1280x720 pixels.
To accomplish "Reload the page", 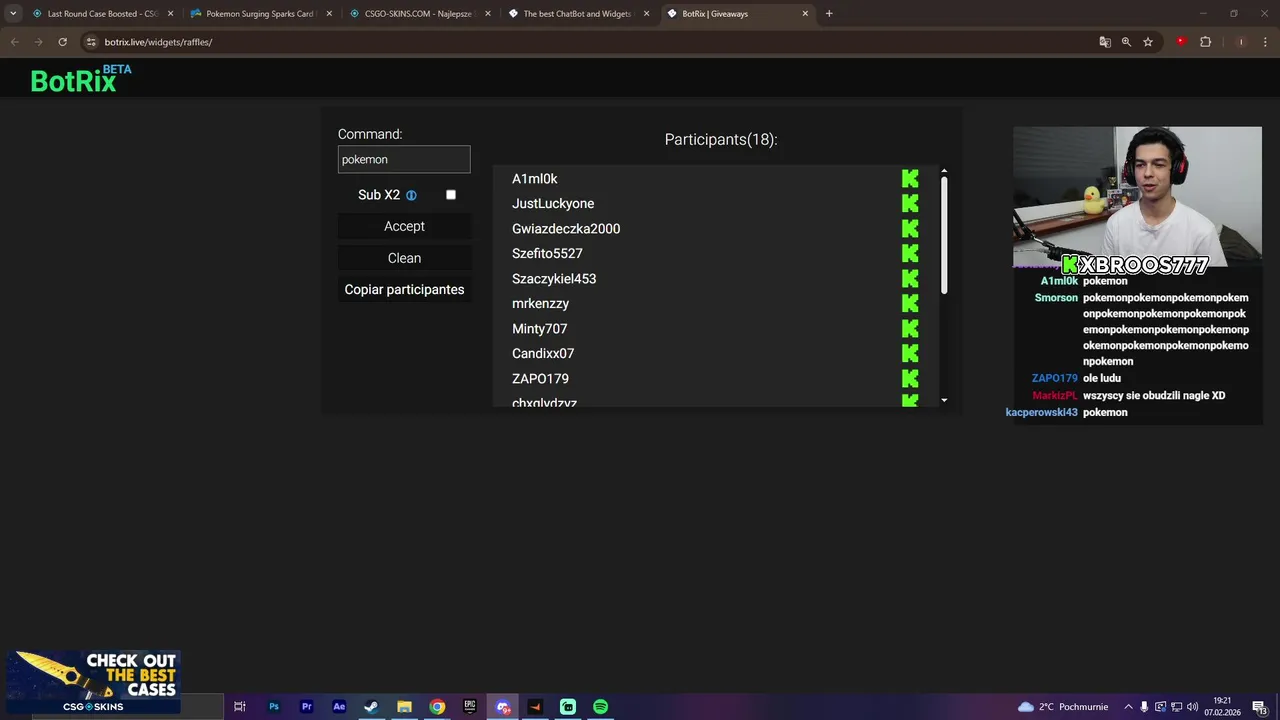I will pos(62,42).
